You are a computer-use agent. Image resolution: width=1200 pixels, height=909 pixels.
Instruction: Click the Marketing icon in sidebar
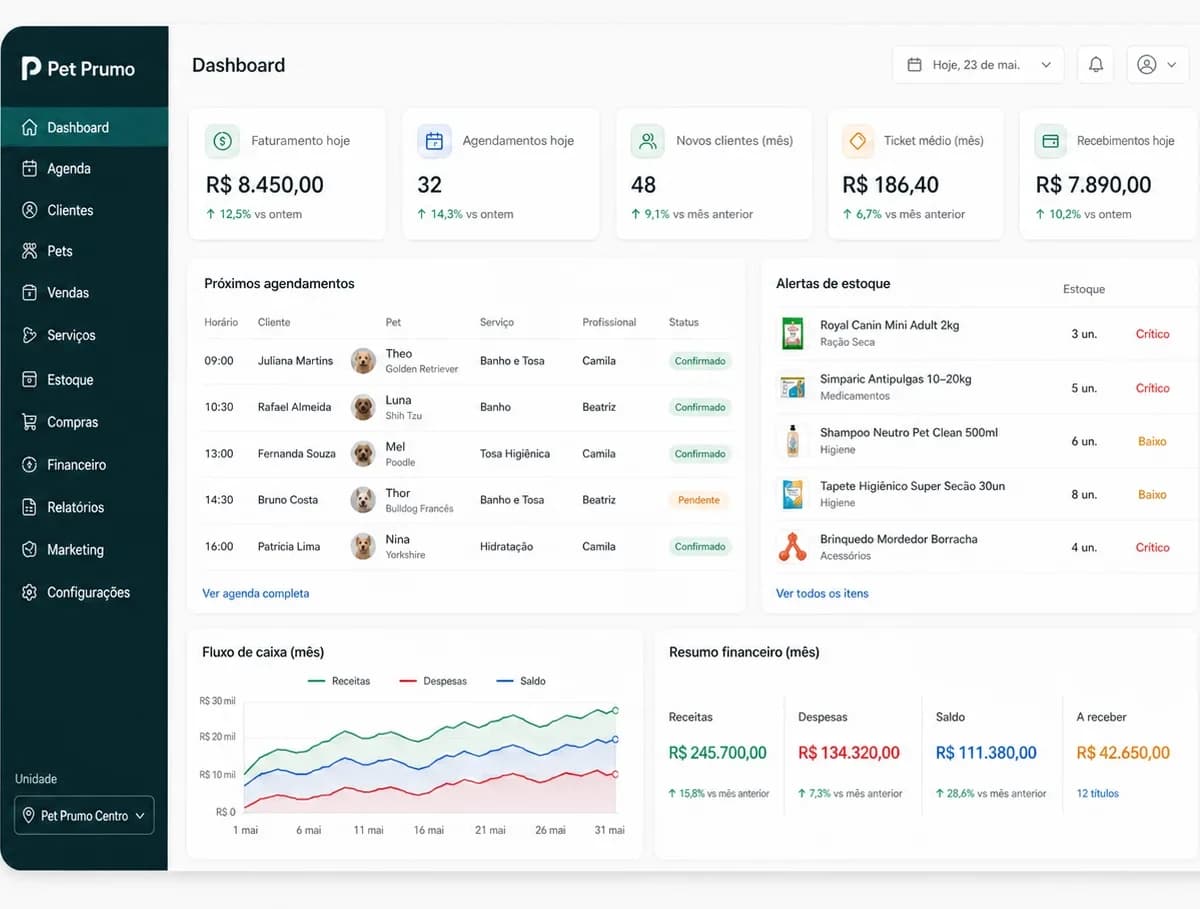[x=30, y=550]
